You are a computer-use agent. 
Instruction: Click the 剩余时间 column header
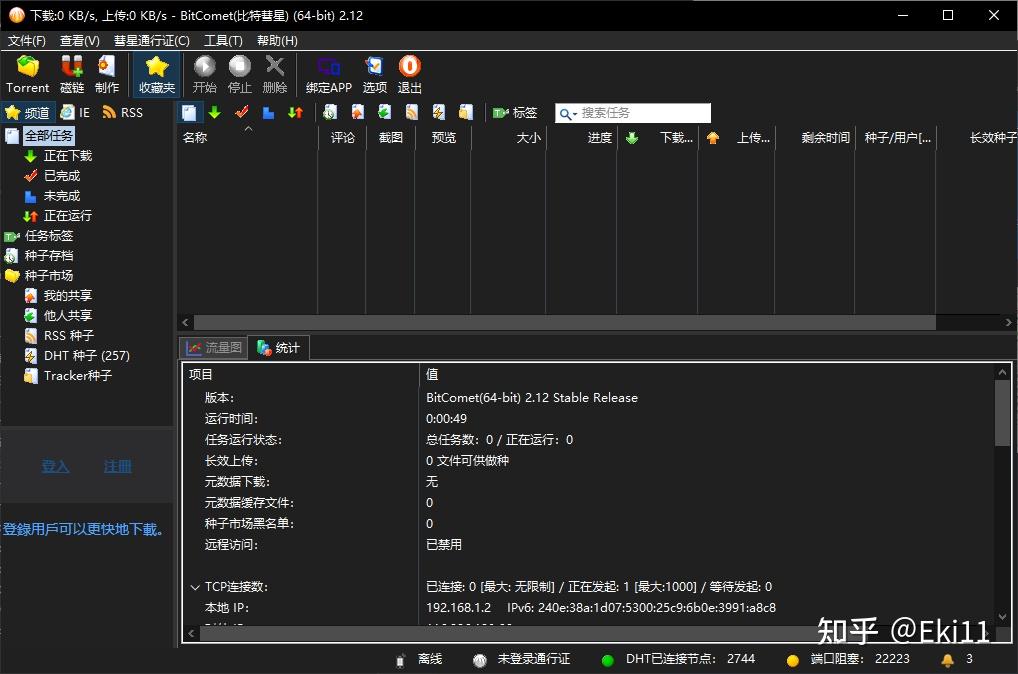click(817, 138)
